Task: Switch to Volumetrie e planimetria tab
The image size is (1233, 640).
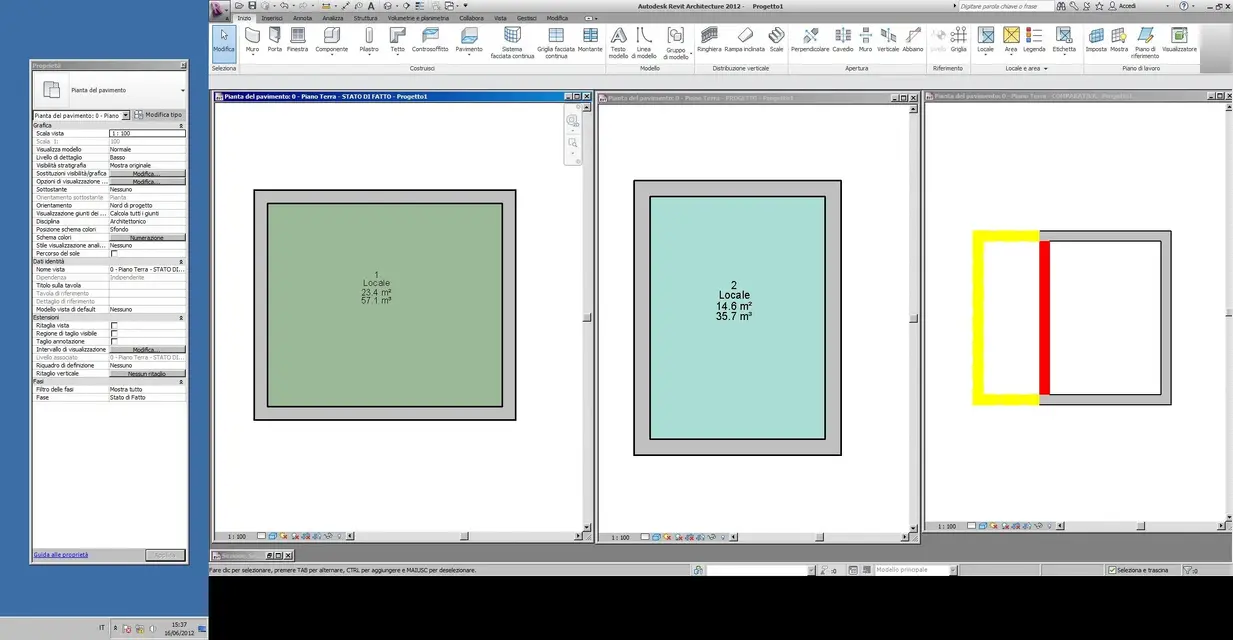Action: pyautogui.click(x=418, y=18)
